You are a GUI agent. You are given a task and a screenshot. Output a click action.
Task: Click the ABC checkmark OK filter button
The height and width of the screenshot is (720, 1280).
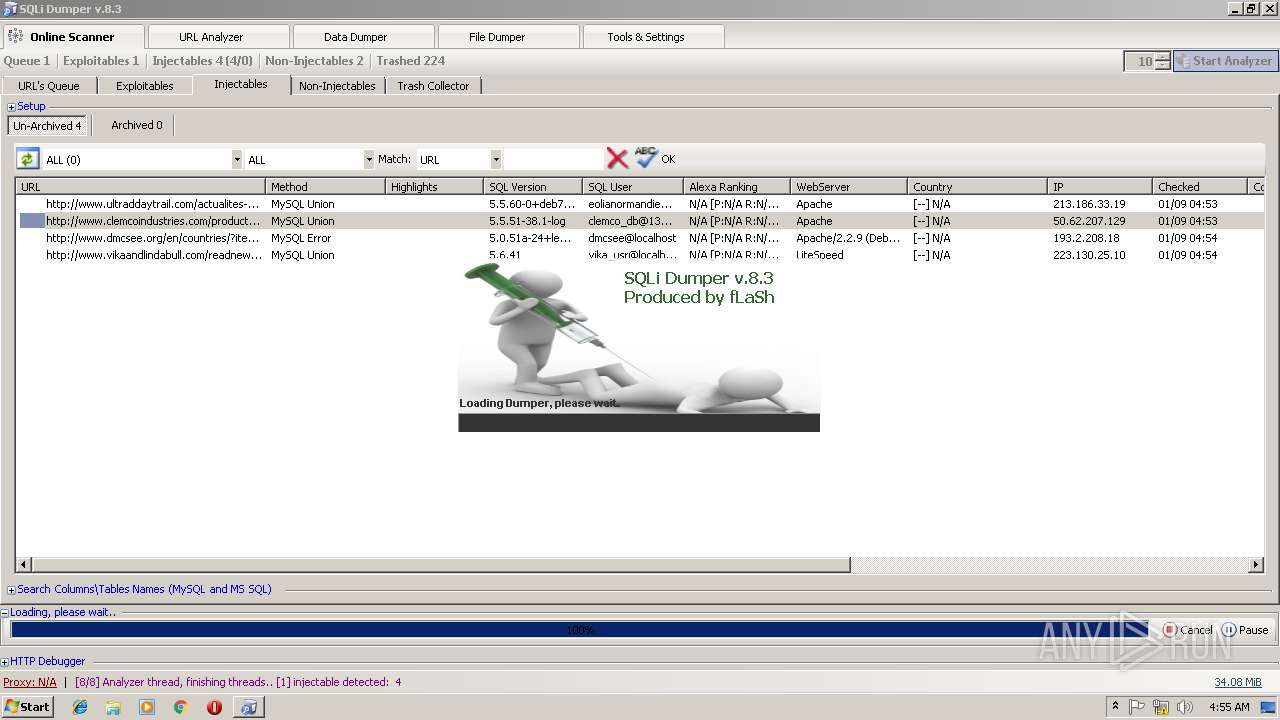click(x=655, y=158)
